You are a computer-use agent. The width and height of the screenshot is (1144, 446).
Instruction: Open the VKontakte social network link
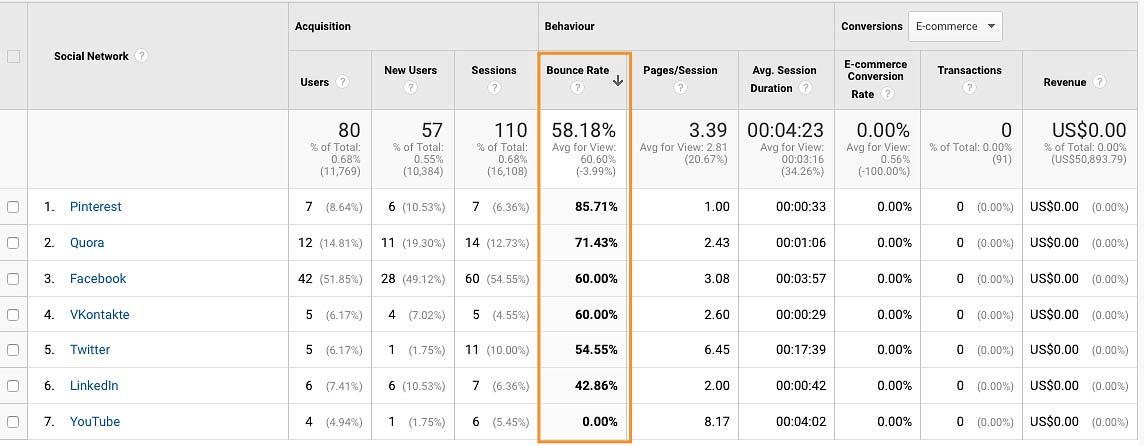(x=99, y=315)
